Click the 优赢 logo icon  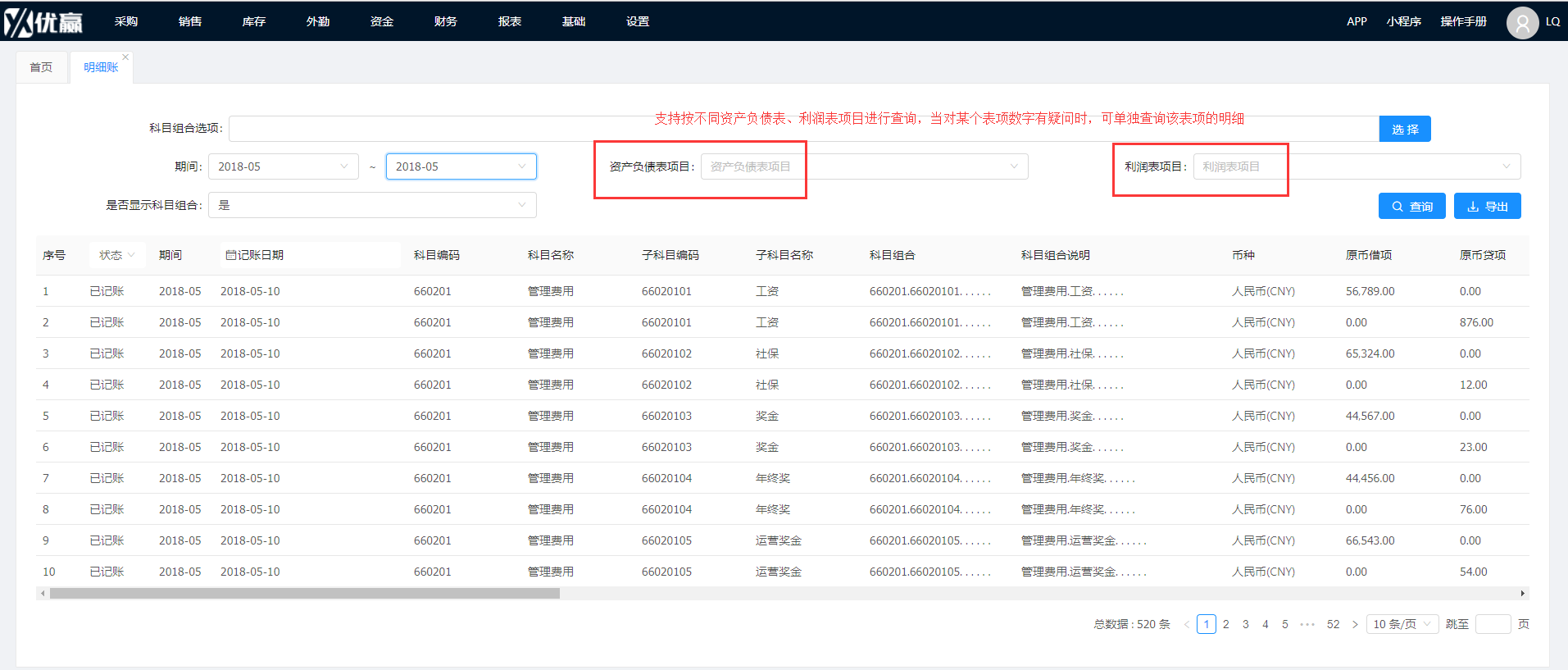[43, 22]
